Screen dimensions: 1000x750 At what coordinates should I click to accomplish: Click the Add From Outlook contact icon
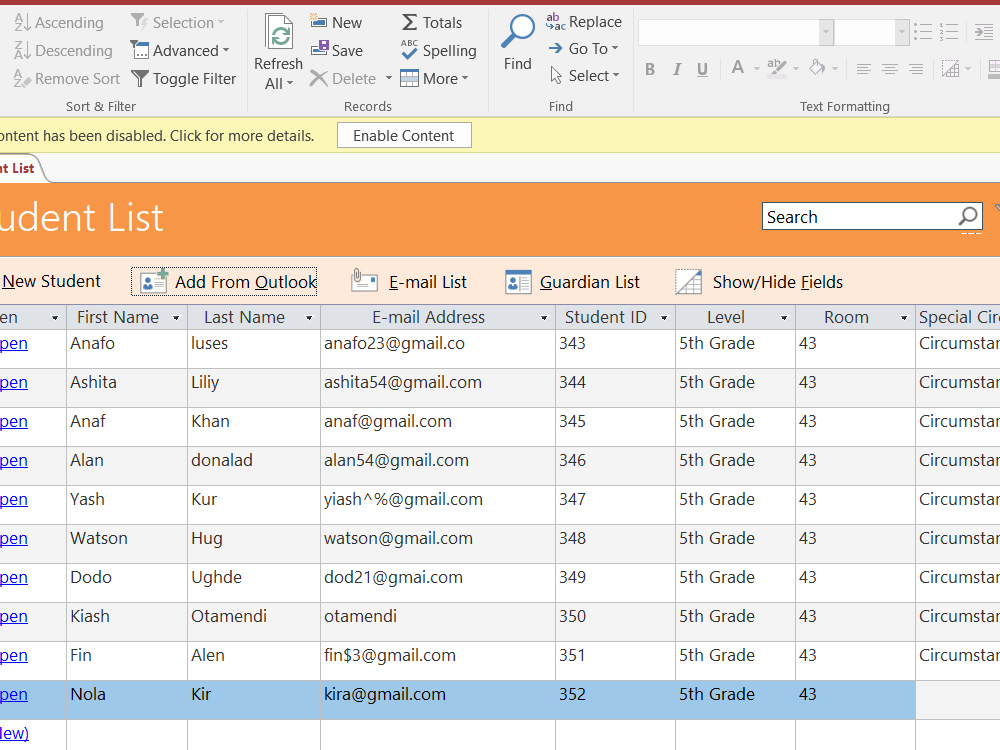154,281
